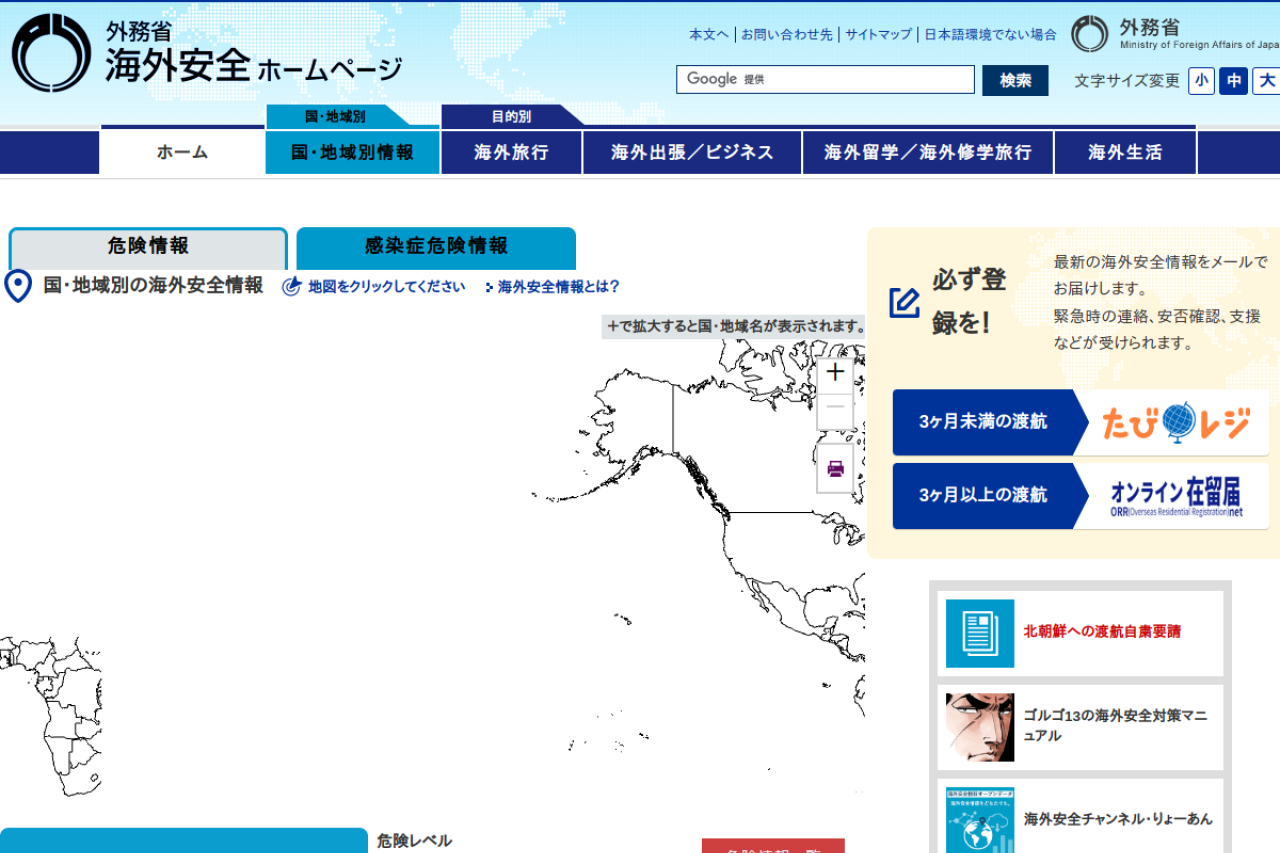The width and height of the screenshot is (1280, 853).
Task: Click Alaska on the world map
Action: [635, 415]
